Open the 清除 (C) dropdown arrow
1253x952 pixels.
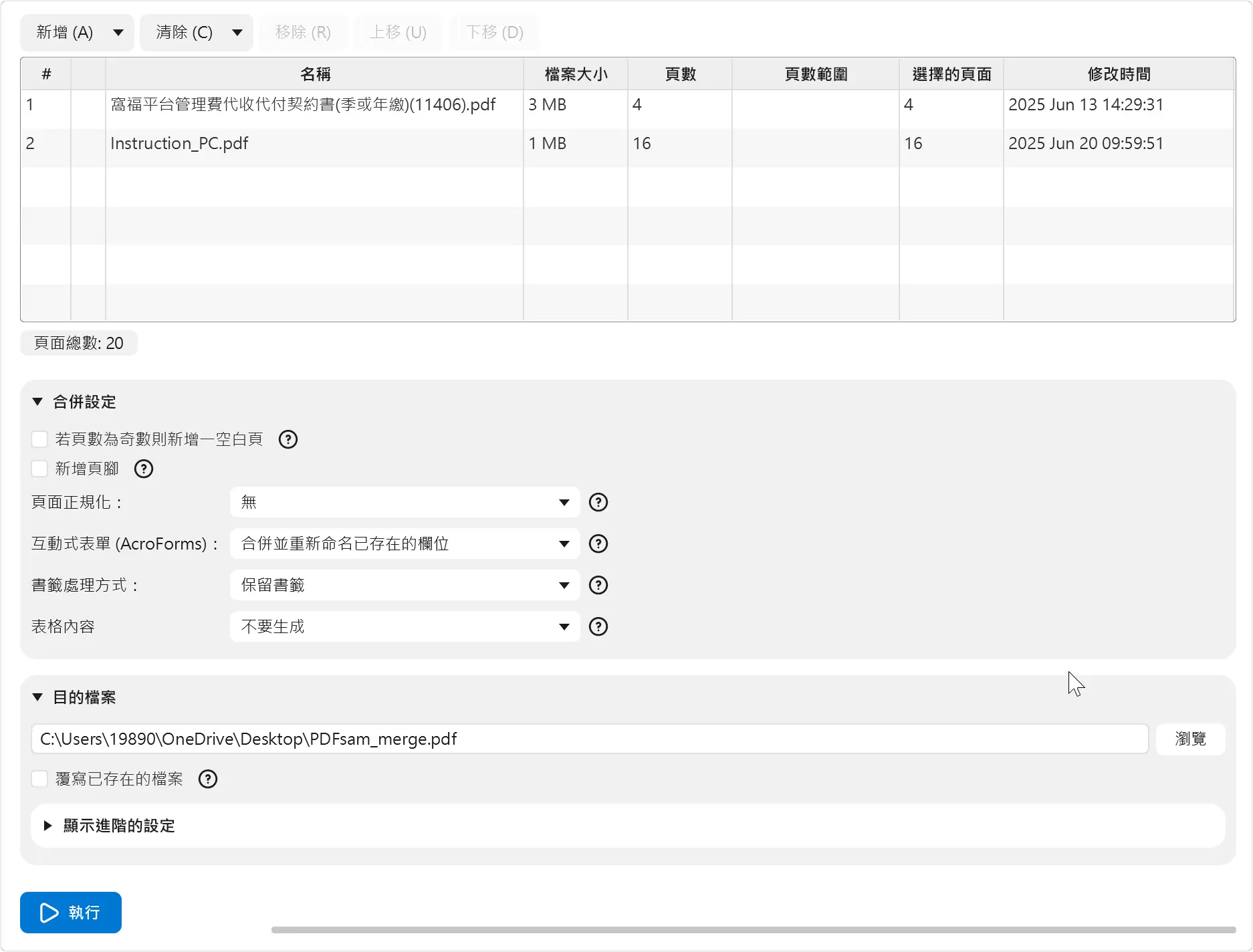(x=237, y=32)
